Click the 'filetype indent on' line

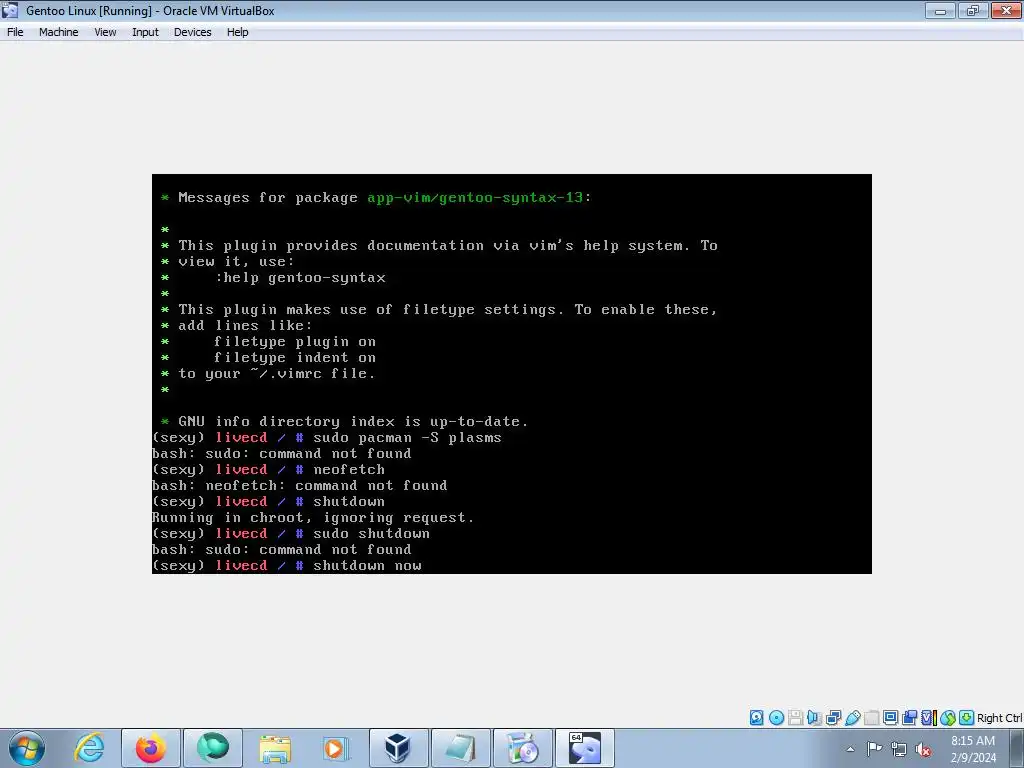point(295,358)
